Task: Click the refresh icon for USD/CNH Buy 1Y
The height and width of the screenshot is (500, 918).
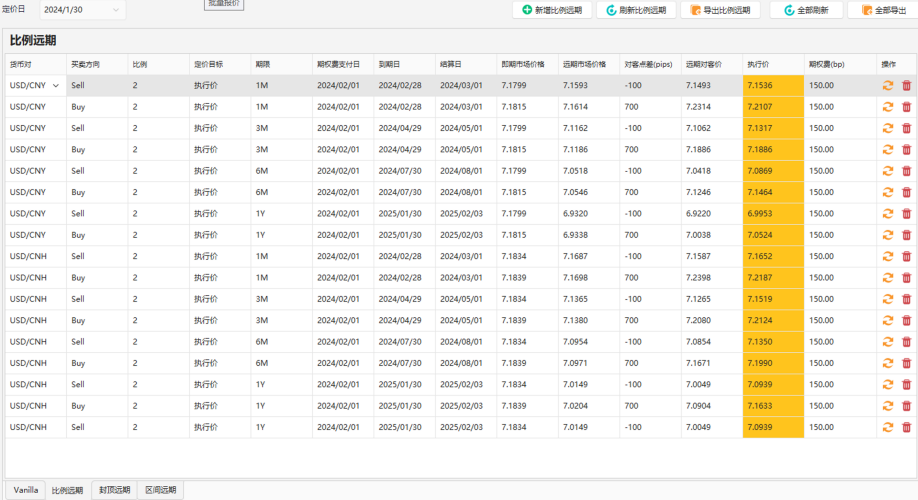Action: [887, 406]
